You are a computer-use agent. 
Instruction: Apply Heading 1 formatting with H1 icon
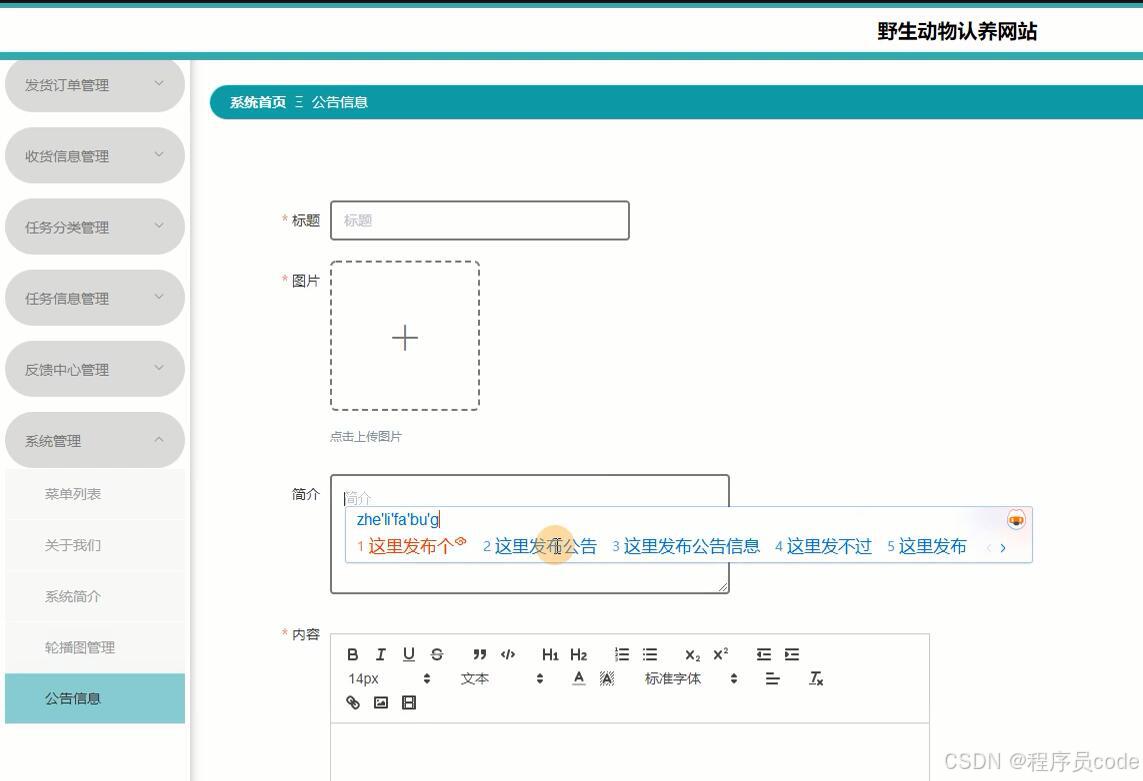(549, 655)
